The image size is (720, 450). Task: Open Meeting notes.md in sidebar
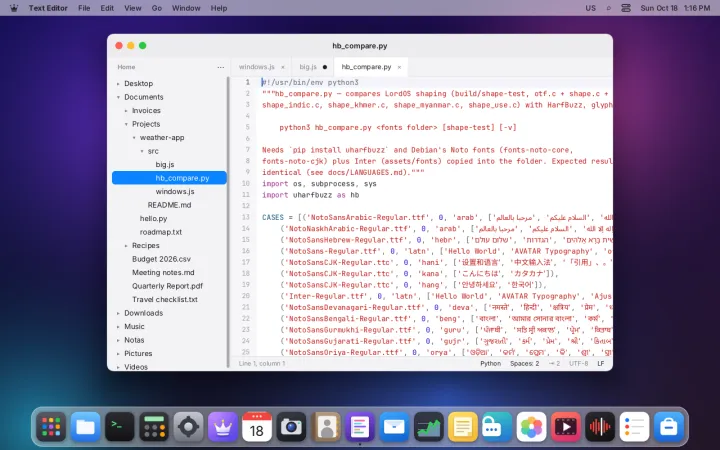(x=169, y=272)
